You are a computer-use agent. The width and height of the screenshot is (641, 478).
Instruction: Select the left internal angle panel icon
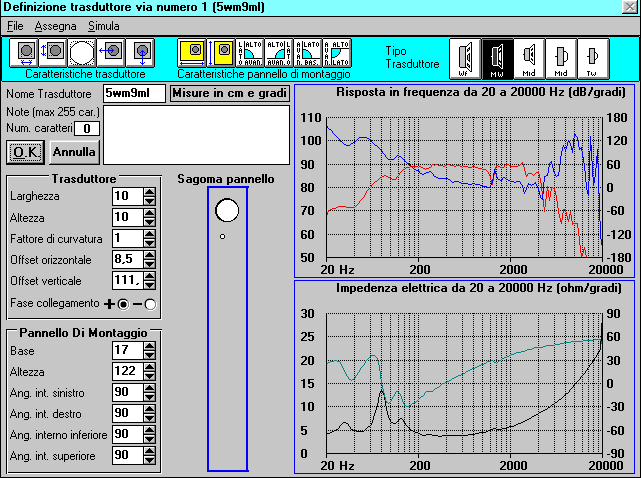point(250,53)
